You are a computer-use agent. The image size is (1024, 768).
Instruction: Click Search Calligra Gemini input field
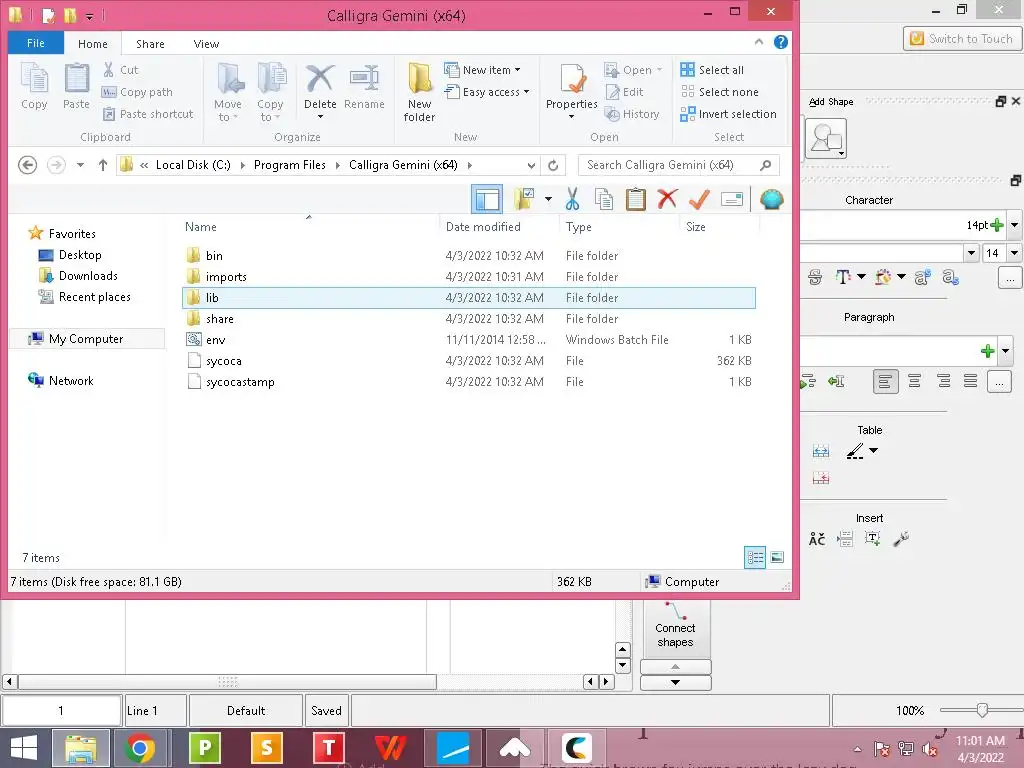click(x=679, y=165)
